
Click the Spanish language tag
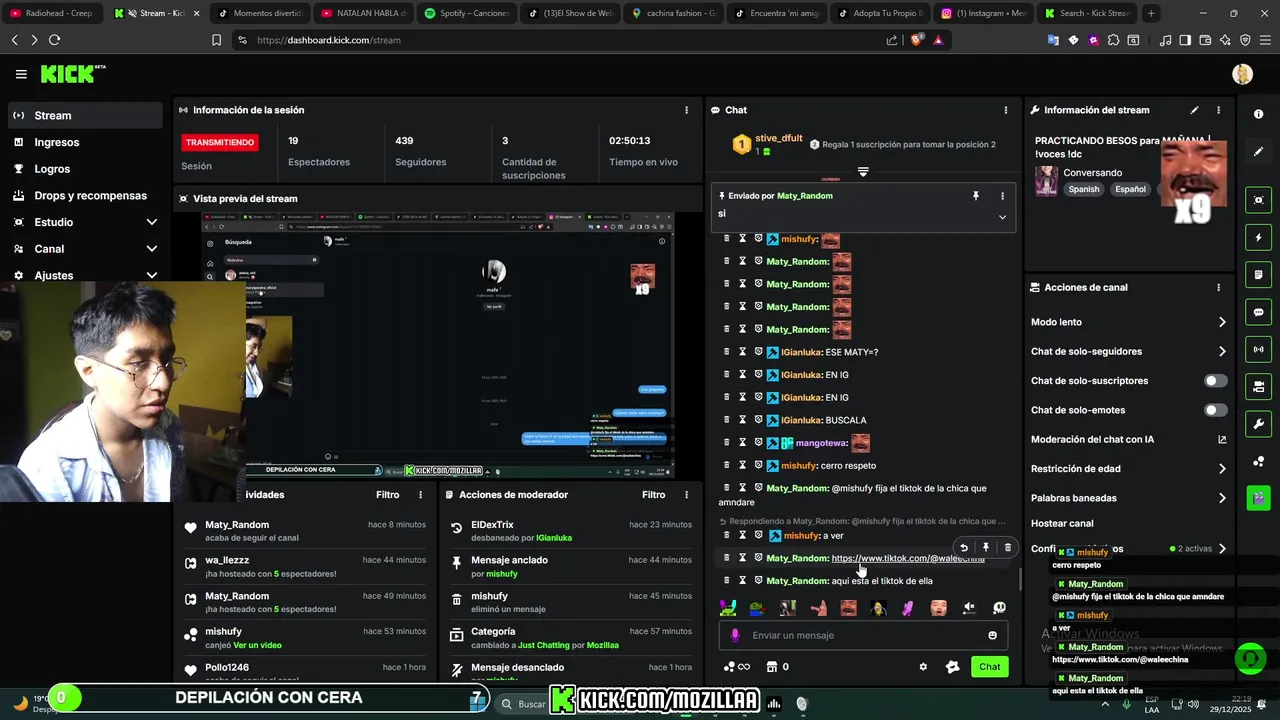point(1083,189)
